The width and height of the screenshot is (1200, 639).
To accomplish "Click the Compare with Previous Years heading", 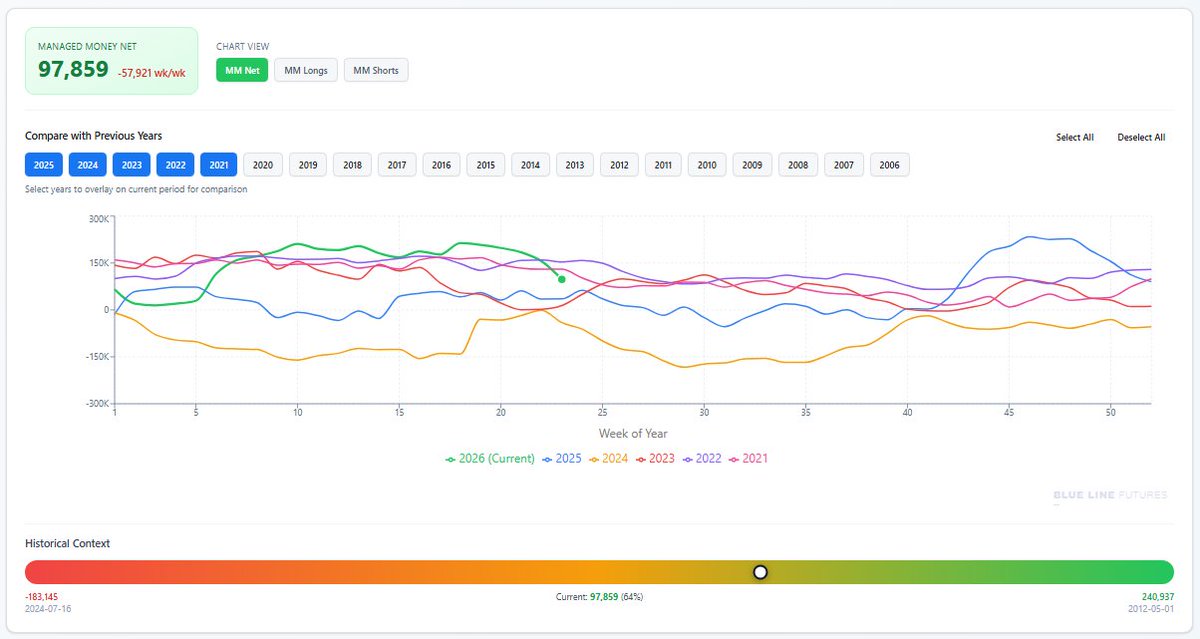I will (93, 136).
